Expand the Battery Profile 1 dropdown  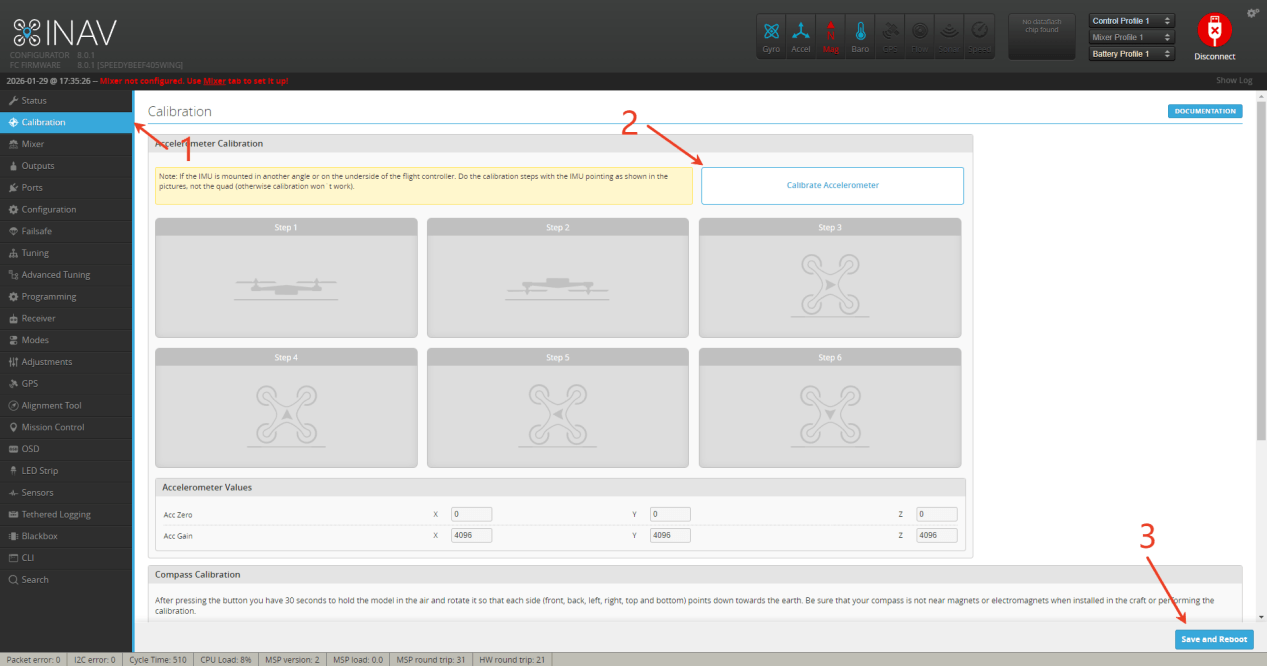[x=1131, y=54]
